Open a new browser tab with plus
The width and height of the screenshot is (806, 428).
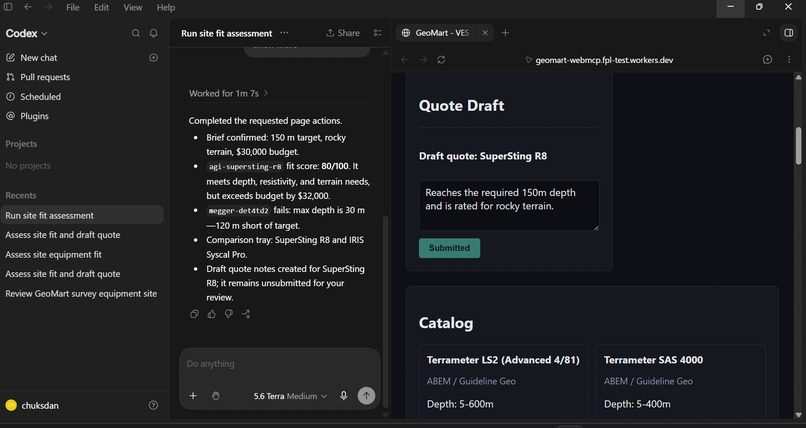pyautogui.click(x=505, y=33)
